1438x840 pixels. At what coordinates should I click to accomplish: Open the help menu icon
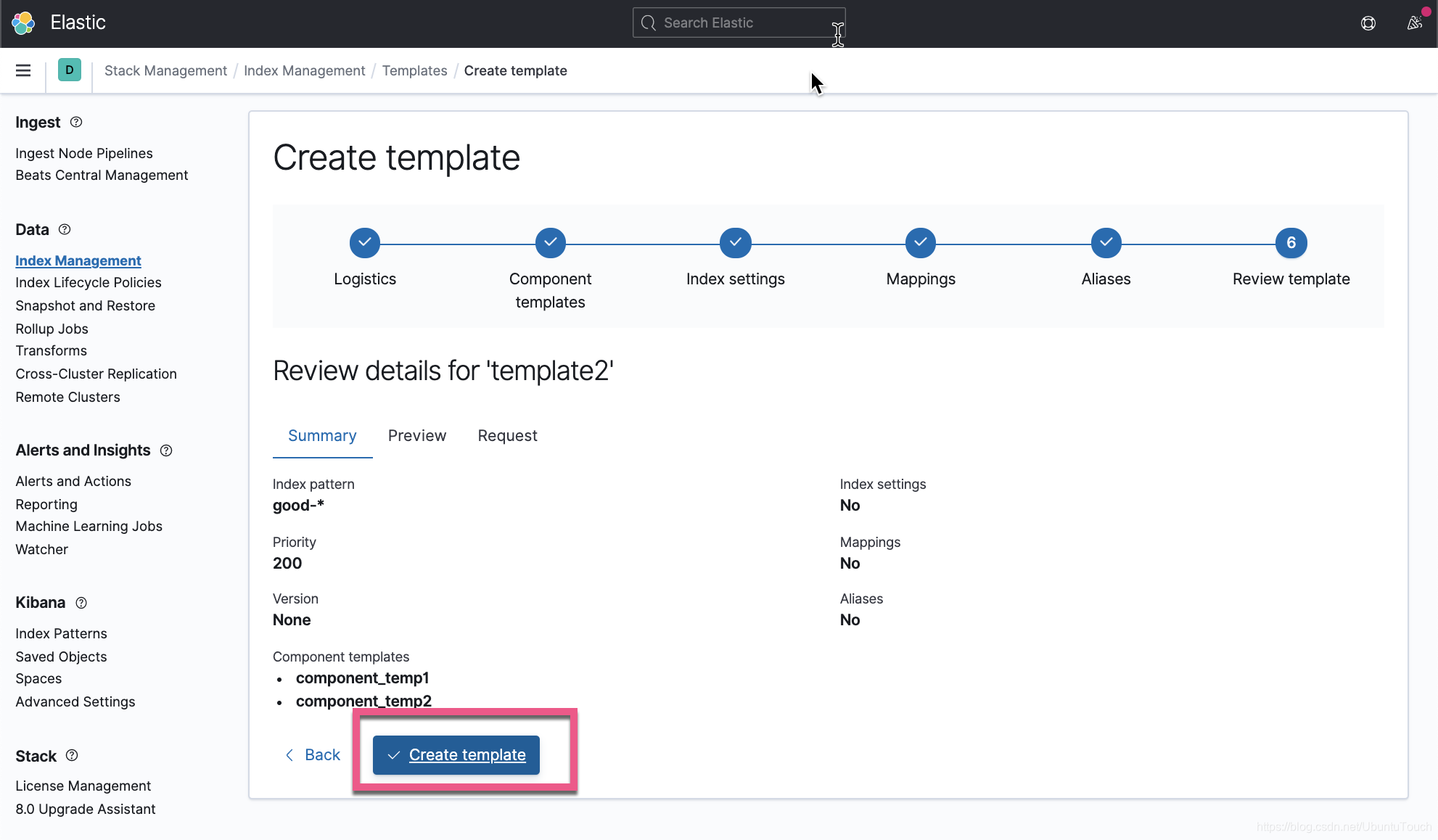pos(1368,23)
